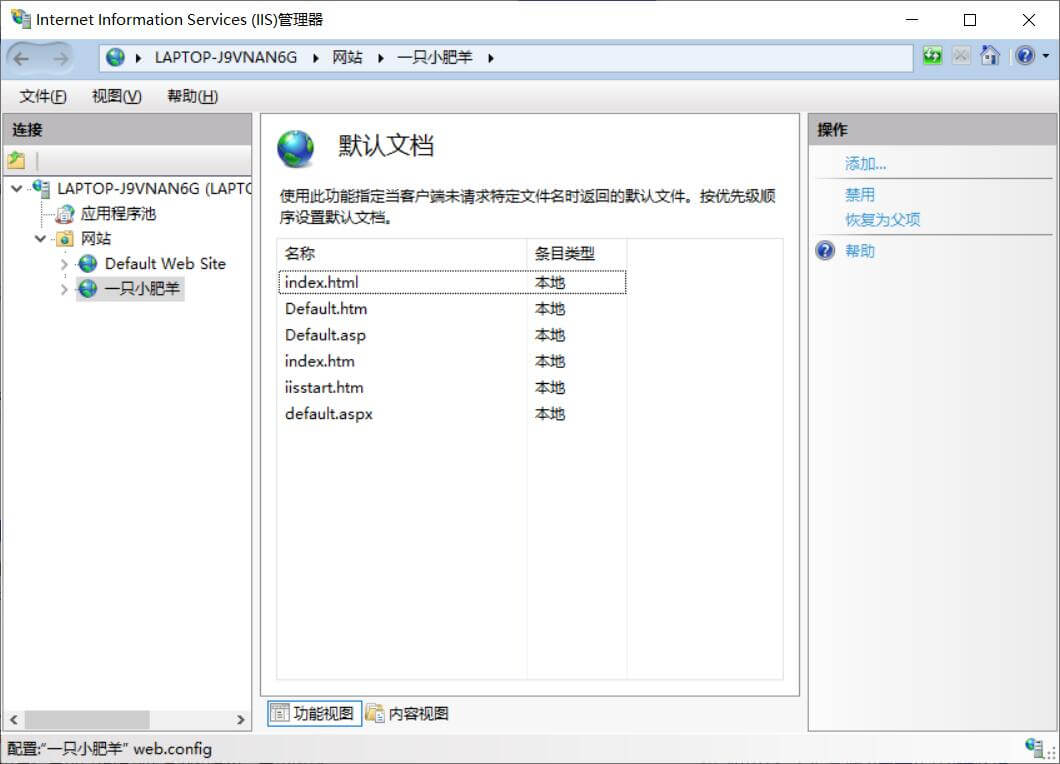Viewport: 1060px width, 764px height.
Task: Select Default Web Site tree item
Action: 165,264
